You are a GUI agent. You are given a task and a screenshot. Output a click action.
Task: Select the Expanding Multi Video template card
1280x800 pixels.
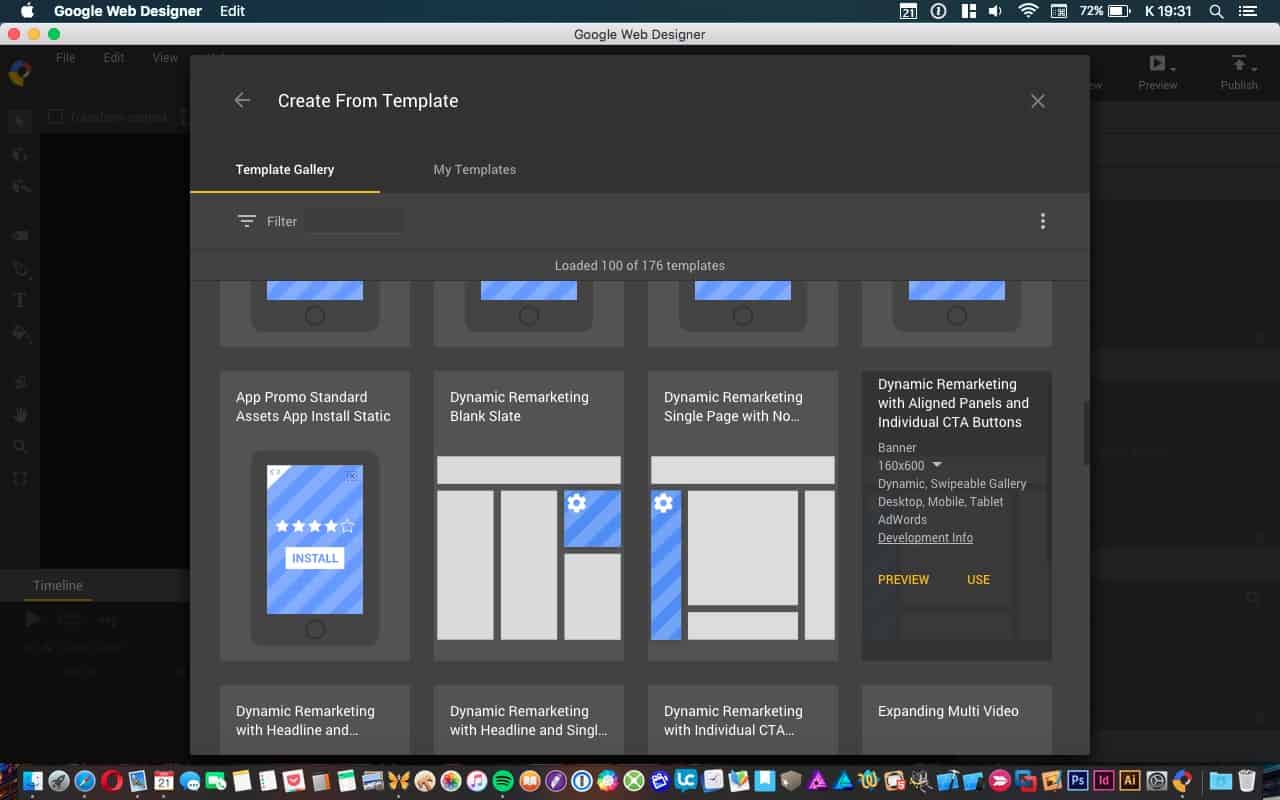[957, 720]
